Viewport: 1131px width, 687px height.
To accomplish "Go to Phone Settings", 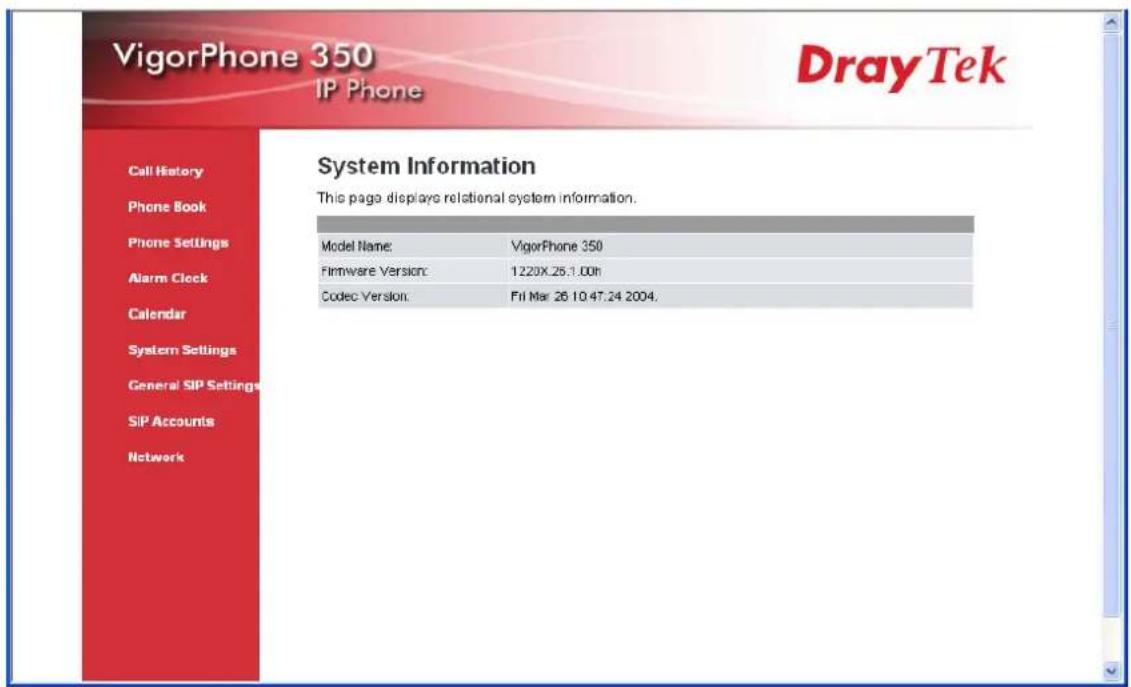I will (x=178, y=242).
